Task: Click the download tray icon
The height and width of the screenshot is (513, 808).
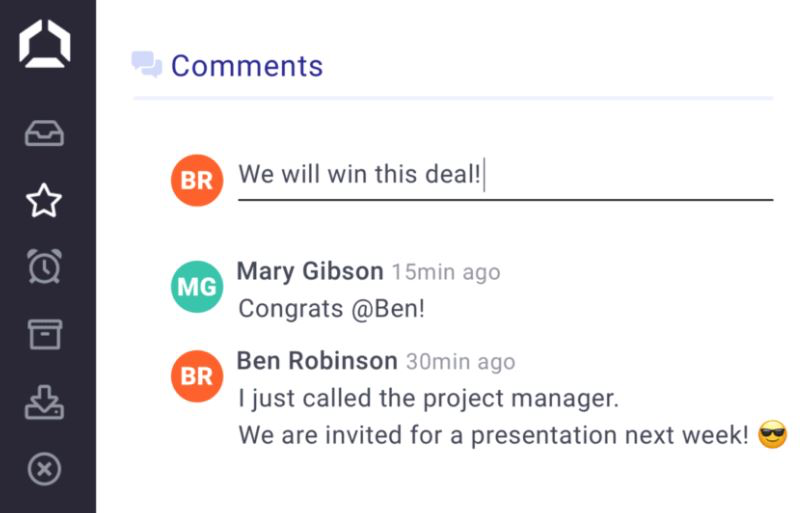Action: (x=44, y=401)
